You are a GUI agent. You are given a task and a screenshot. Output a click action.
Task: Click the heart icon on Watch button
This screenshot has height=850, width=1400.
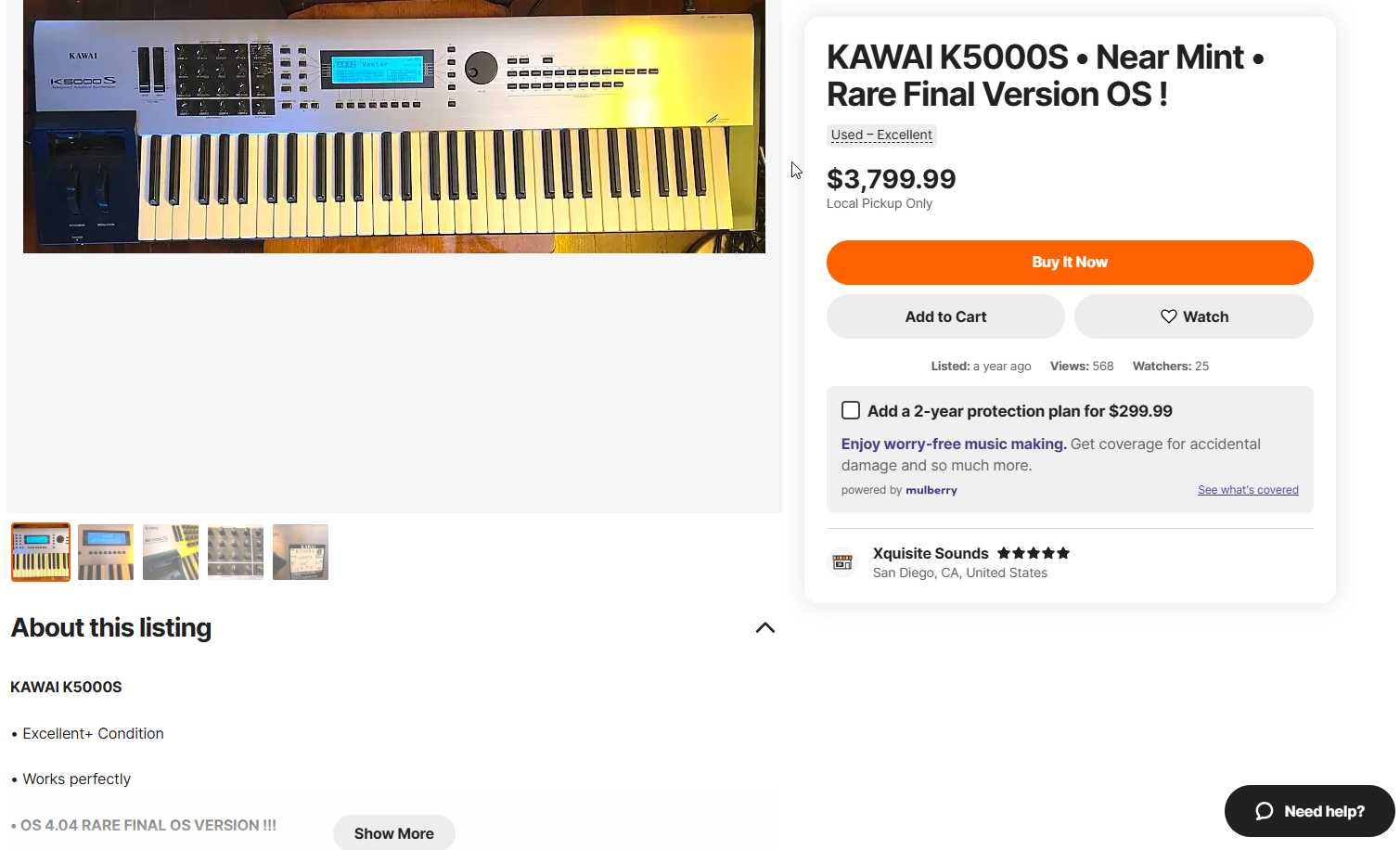(1168, 316)
